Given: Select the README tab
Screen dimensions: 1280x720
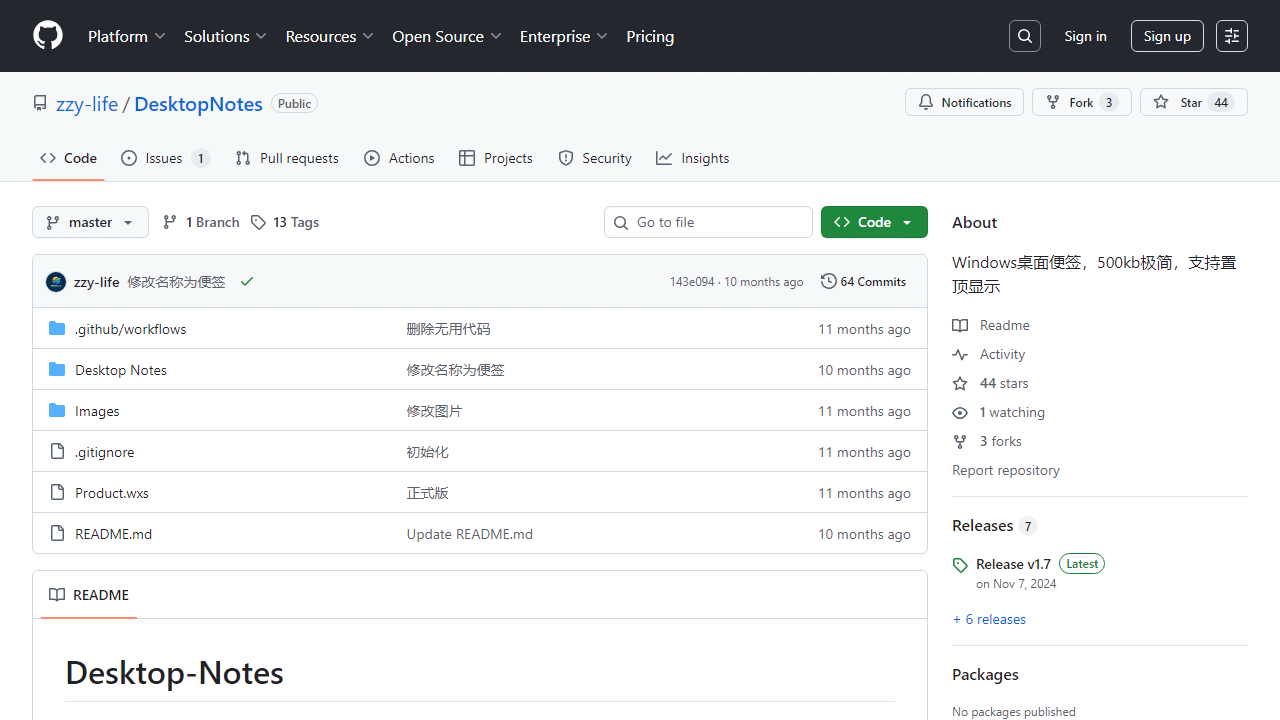Looking at the screenshot, I should tap(89, 595).
